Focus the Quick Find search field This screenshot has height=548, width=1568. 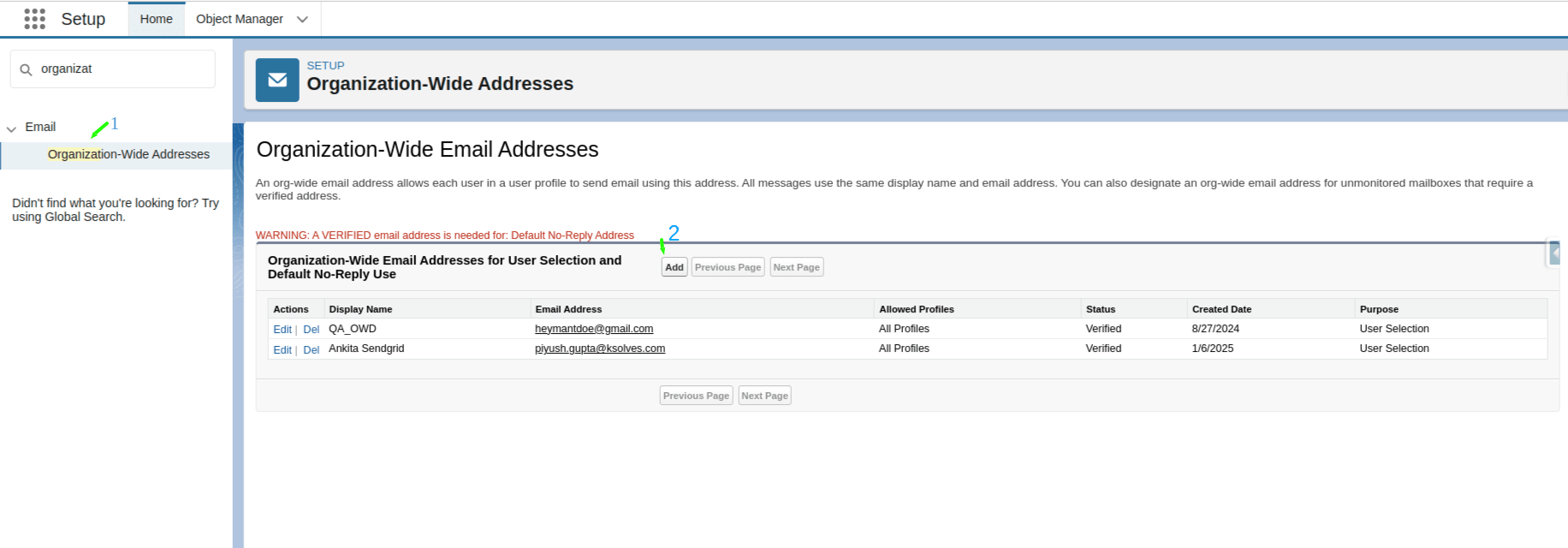(113, 68)
